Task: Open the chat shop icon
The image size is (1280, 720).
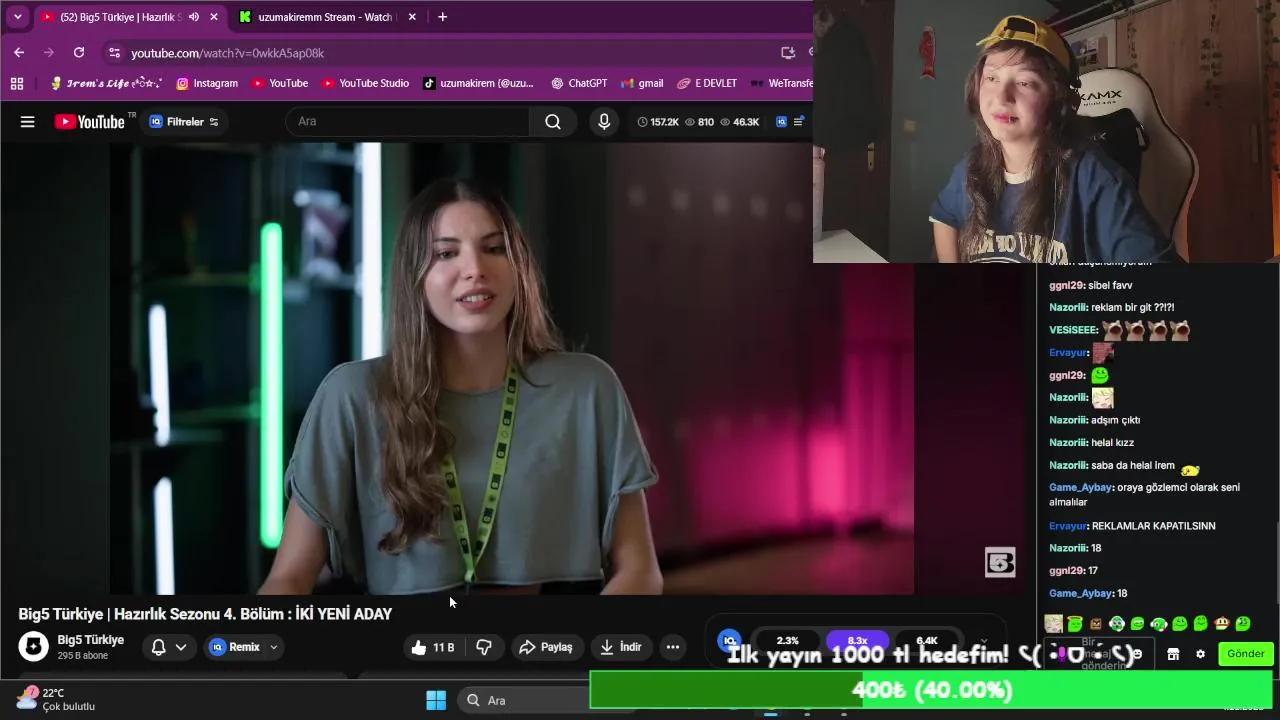Action: [1173, 654]
